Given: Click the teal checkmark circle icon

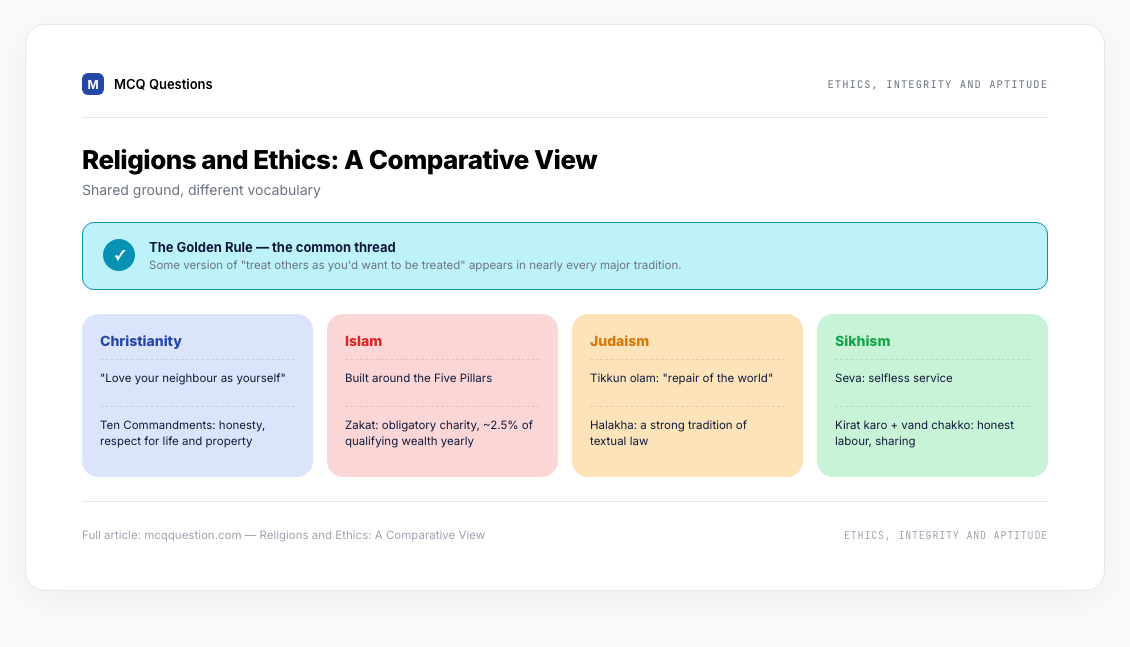Looking at the screenshot, I should (119, 255).
